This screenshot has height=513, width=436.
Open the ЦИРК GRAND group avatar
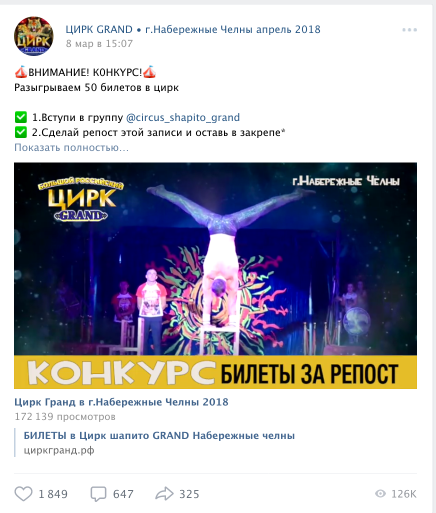[34, 36]
